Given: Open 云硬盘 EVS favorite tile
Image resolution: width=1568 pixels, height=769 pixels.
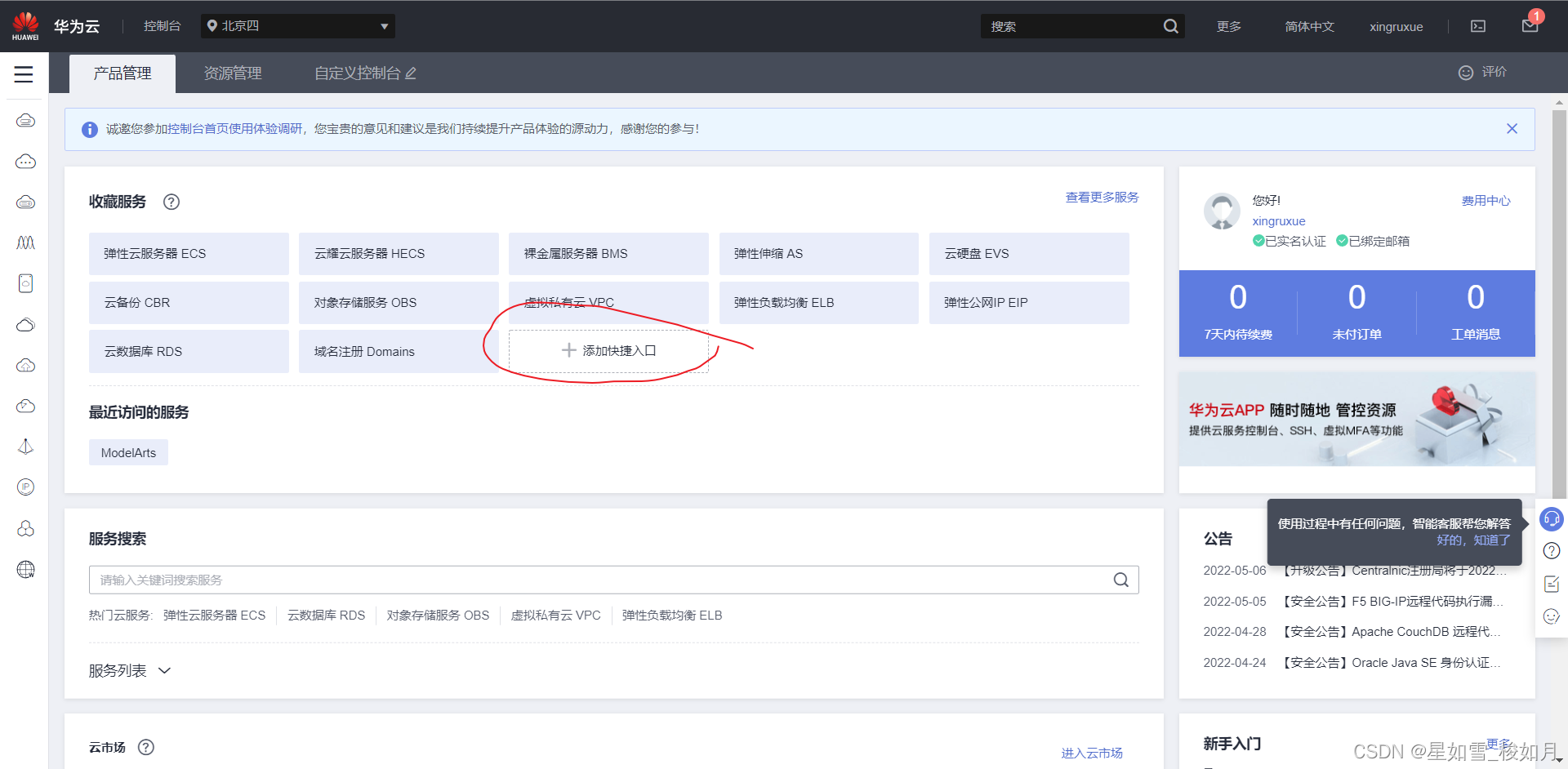Looking at the screenshot, I should coord(1029,254).
